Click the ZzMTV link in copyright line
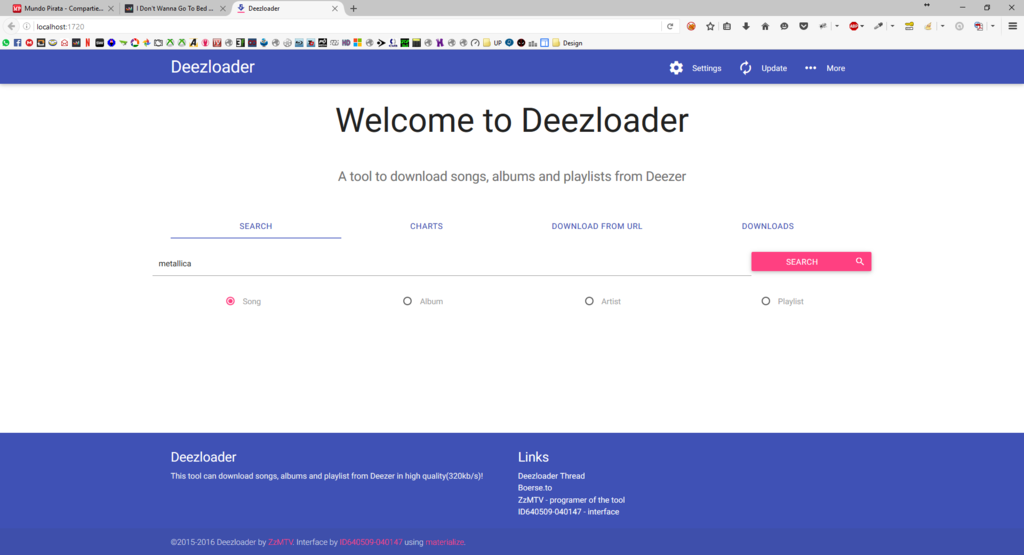The height and width of the screenshot is (555, 1024). (x=280, y=542)
